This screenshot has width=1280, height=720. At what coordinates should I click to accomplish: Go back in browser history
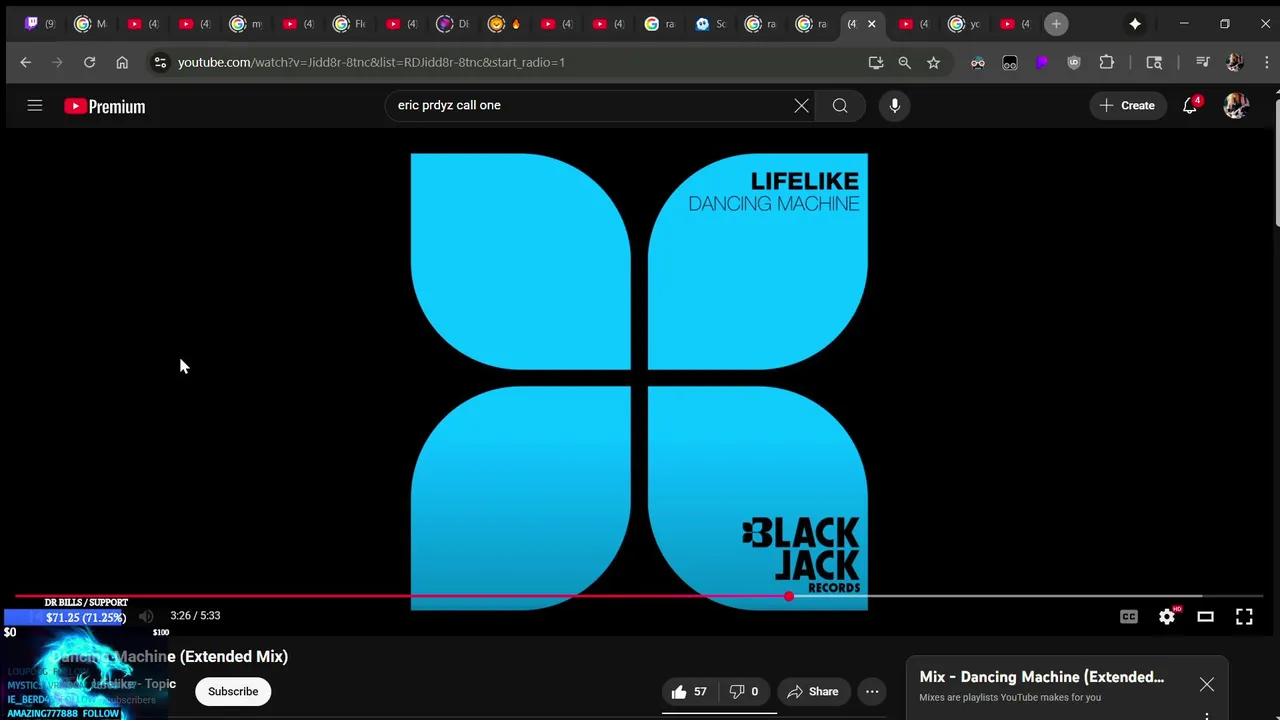tap(26, 62)
